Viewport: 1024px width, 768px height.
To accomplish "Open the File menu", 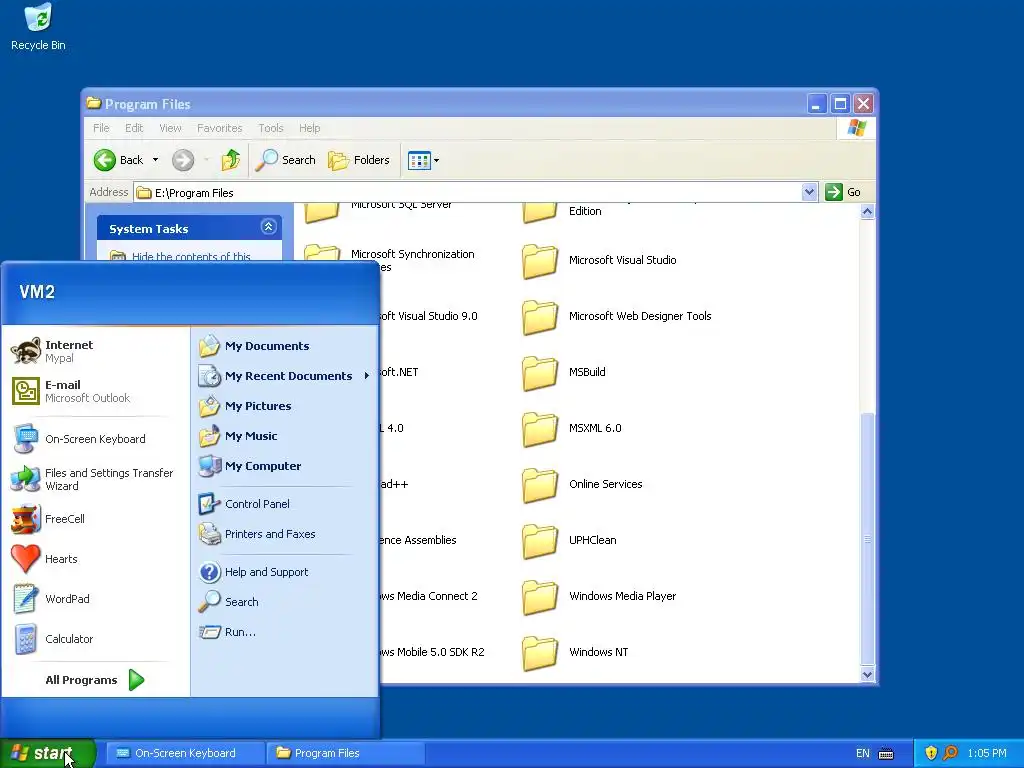I will (101, 128).
